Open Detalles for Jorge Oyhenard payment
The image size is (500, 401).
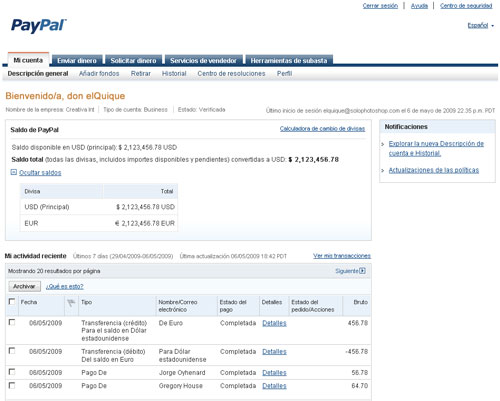point(274,373)
